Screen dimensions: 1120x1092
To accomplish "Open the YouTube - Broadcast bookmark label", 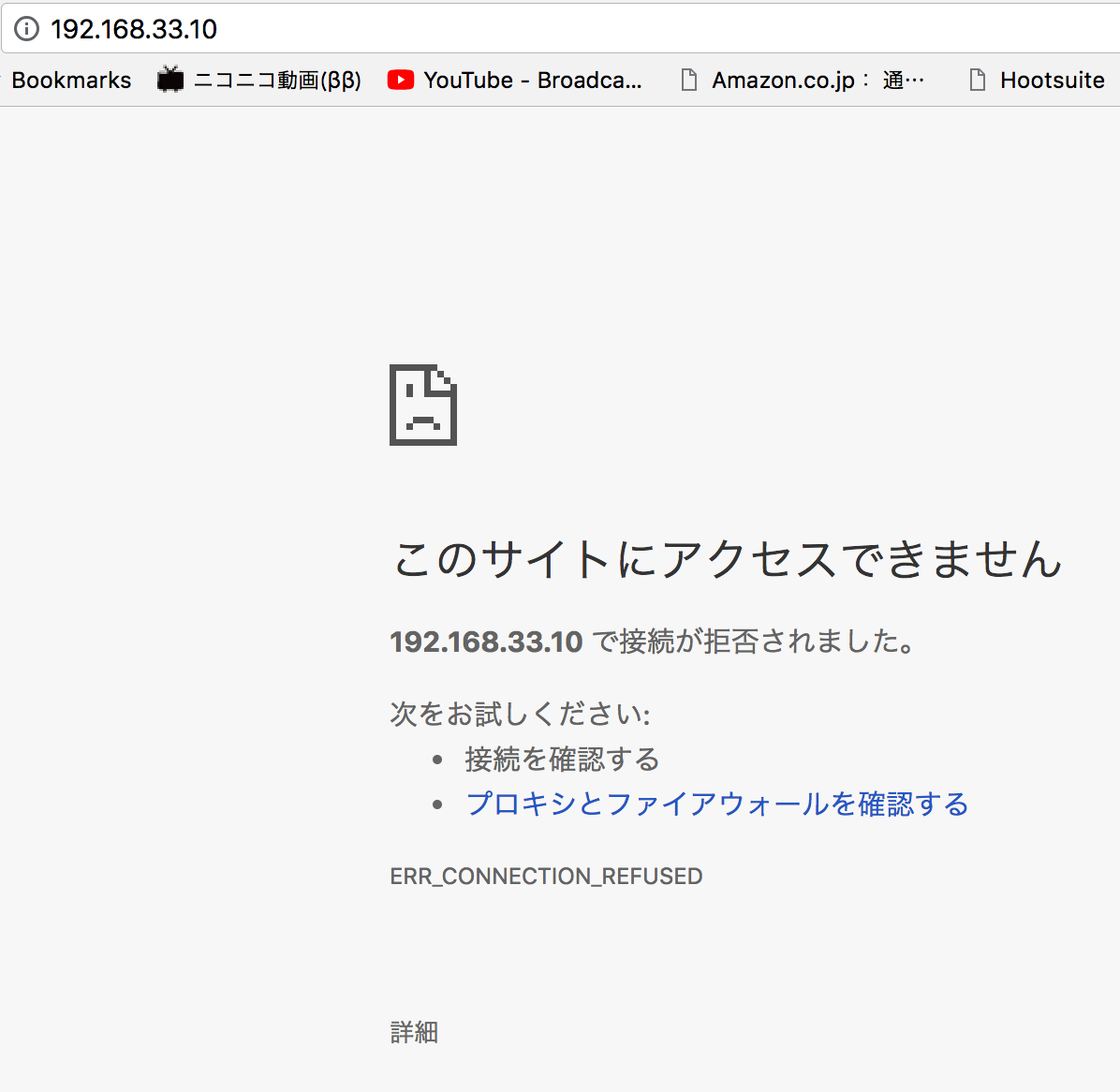I will point(532,81).
